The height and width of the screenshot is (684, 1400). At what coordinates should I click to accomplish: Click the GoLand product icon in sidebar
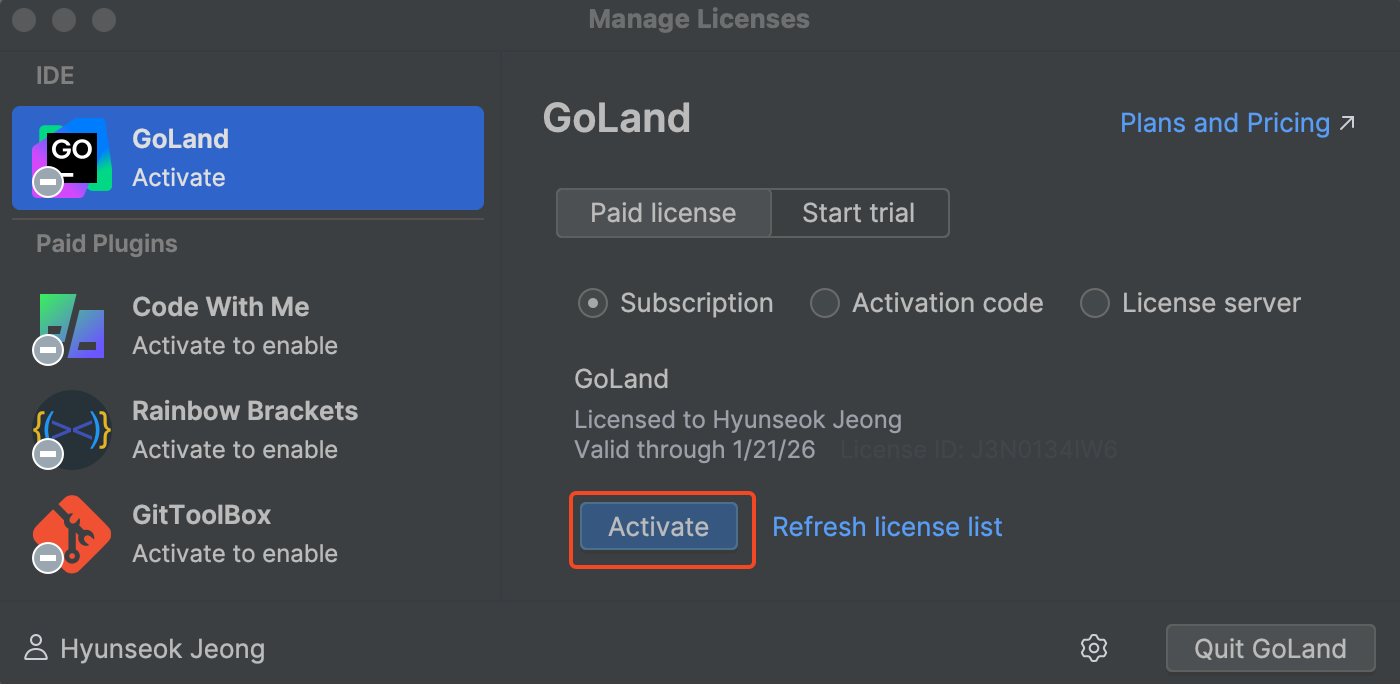coord(71,158)
